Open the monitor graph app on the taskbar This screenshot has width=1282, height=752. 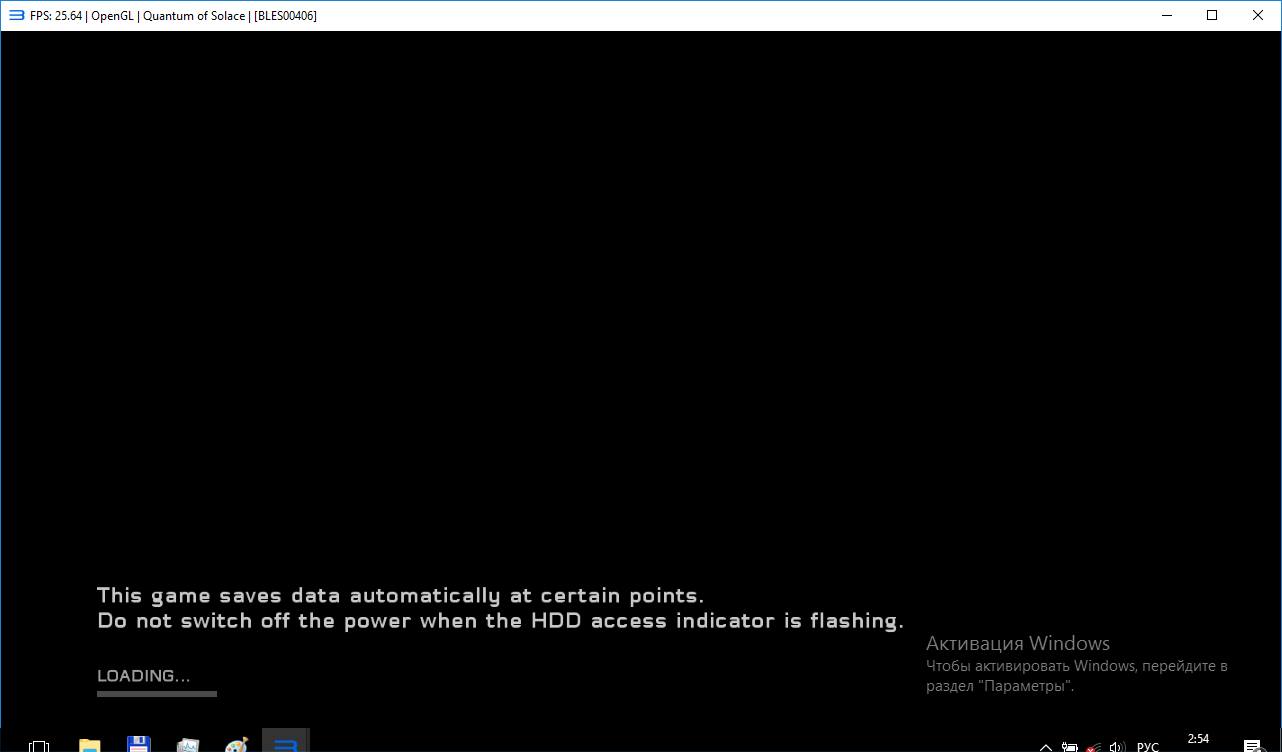[188, 745]
